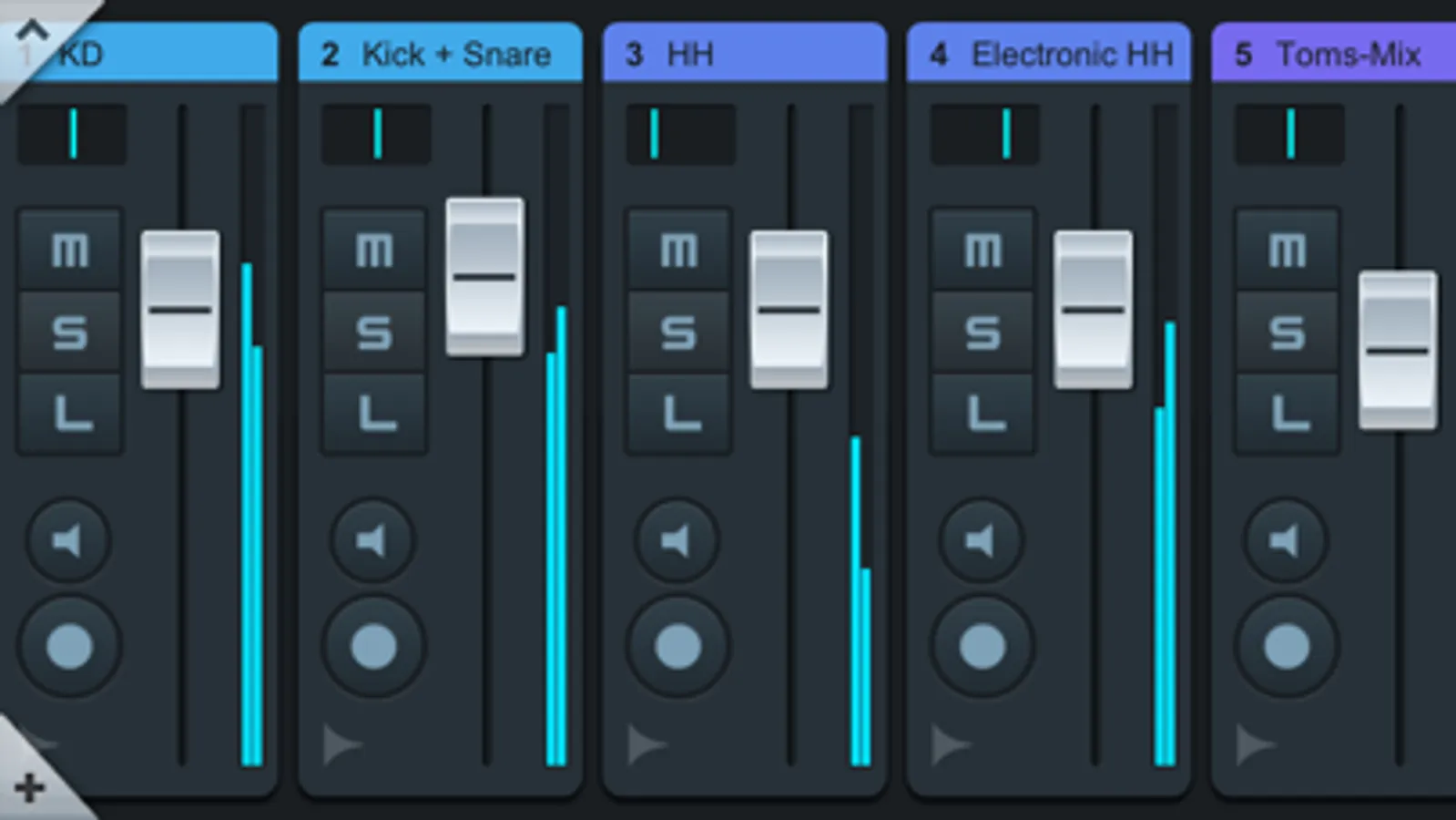This screenshot has width=1456, height=820.
Task: Arm record button on Toms-Mix channel
Action: pyautogui.click(x=1286, y=647)
